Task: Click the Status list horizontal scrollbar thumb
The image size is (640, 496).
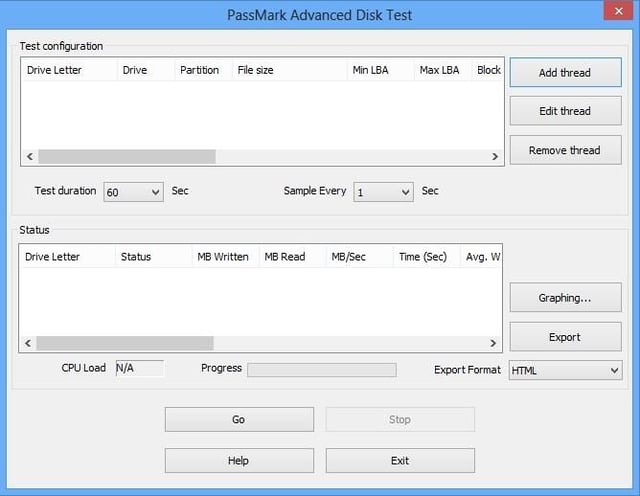Action: [125, 343]
